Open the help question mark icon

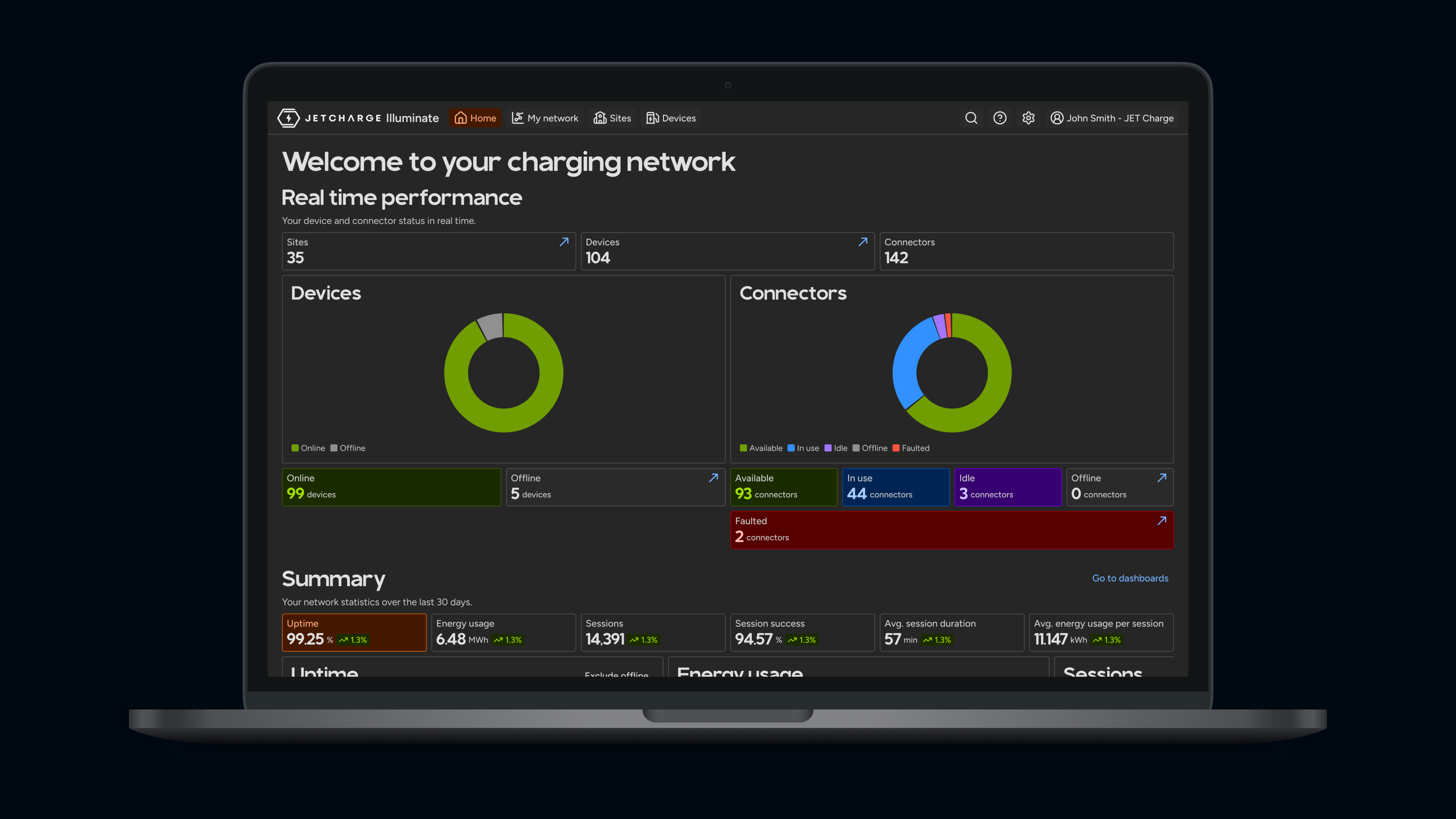click(x=1000, y=118)
